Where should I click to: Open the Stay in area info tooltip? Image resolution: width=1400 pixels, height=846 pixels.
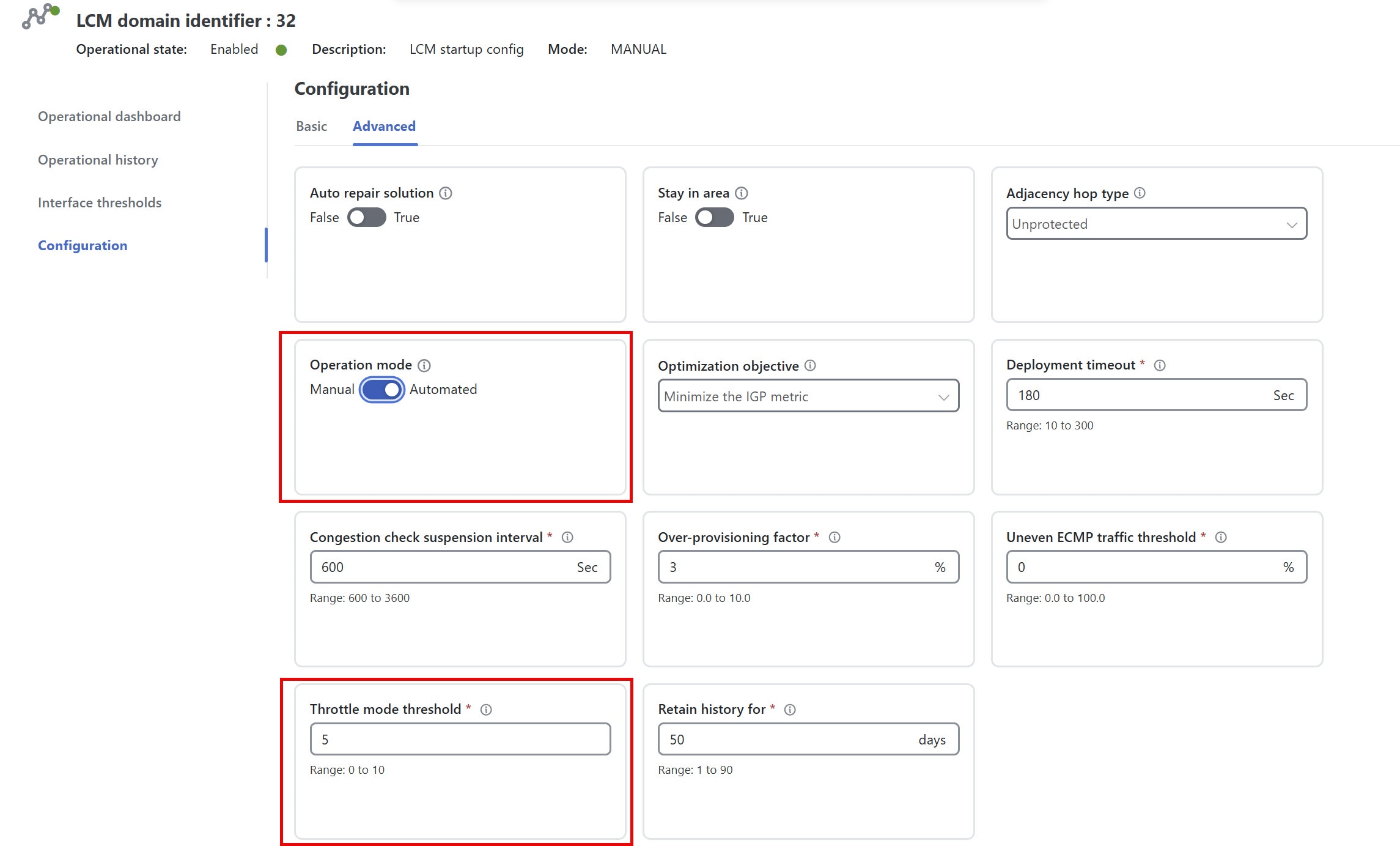coord(742,193)
